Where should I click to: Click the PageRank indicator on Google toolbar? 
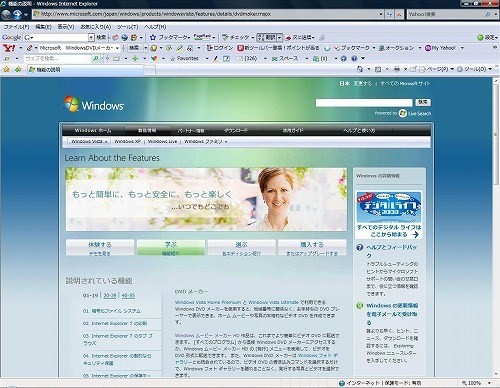click(x=202, y=37)
